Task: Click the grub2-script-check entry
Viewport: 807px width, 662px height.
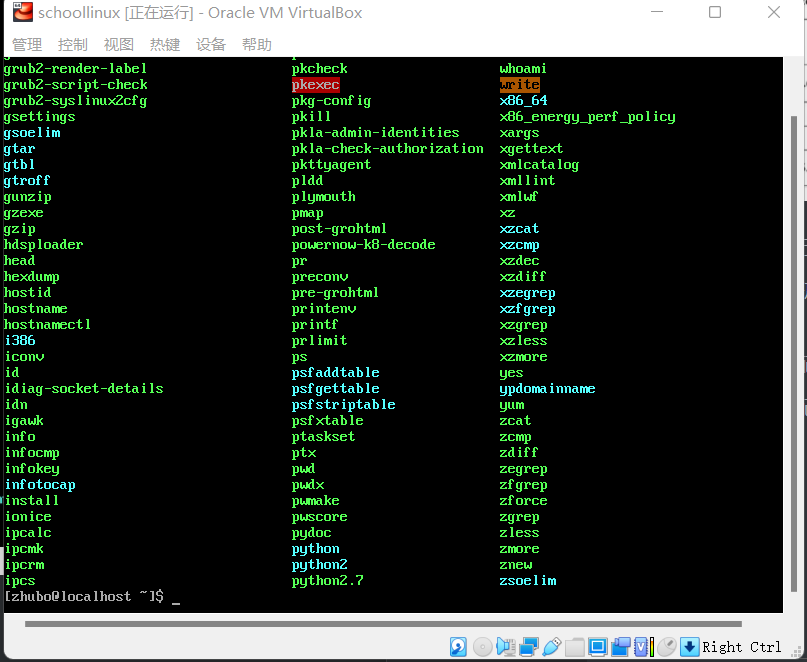Action: coord(75,84)
